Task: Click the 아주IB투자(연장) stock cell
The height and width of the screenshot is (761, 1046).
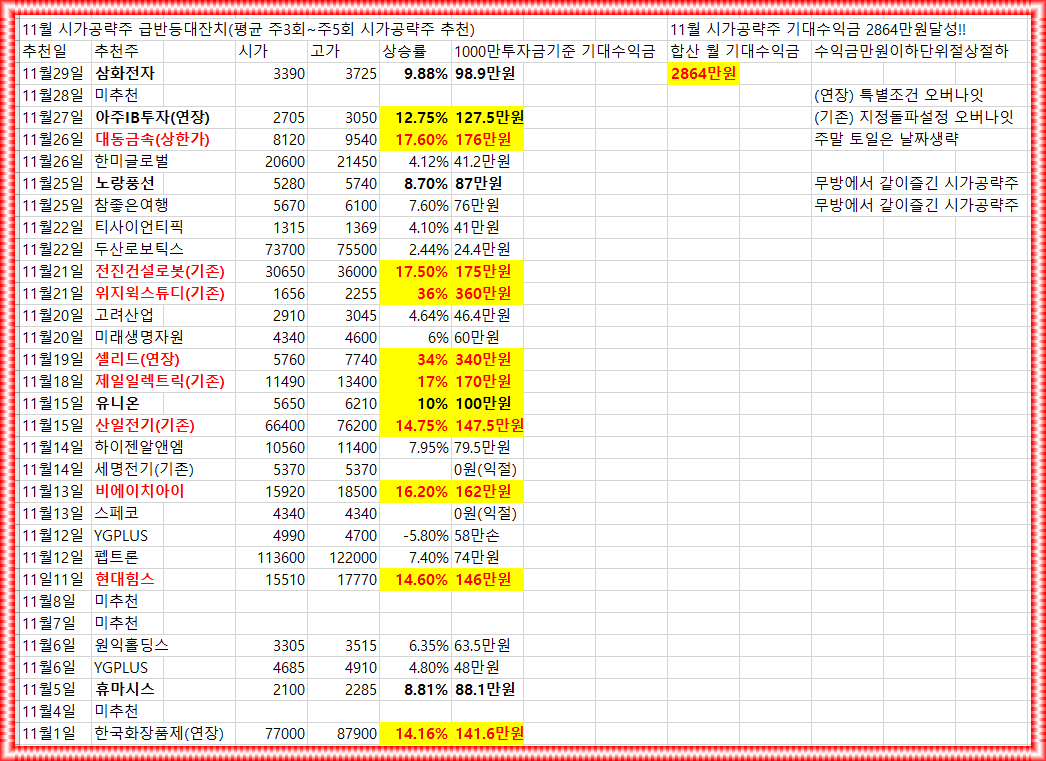Action: click(x=163, y=117)
